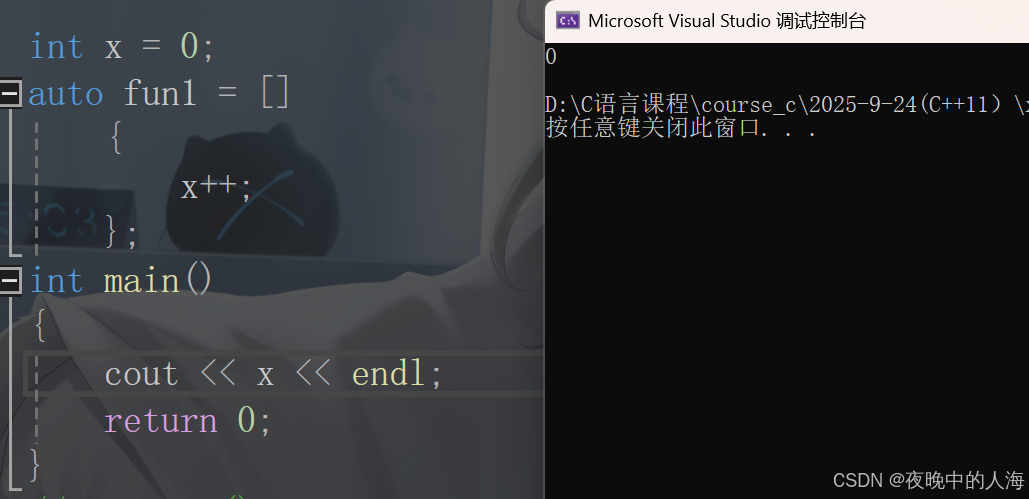This screenshot has height=499, width=1029.
Task: Click the int keyword before x = 0
Action: (x=56, y=47)
